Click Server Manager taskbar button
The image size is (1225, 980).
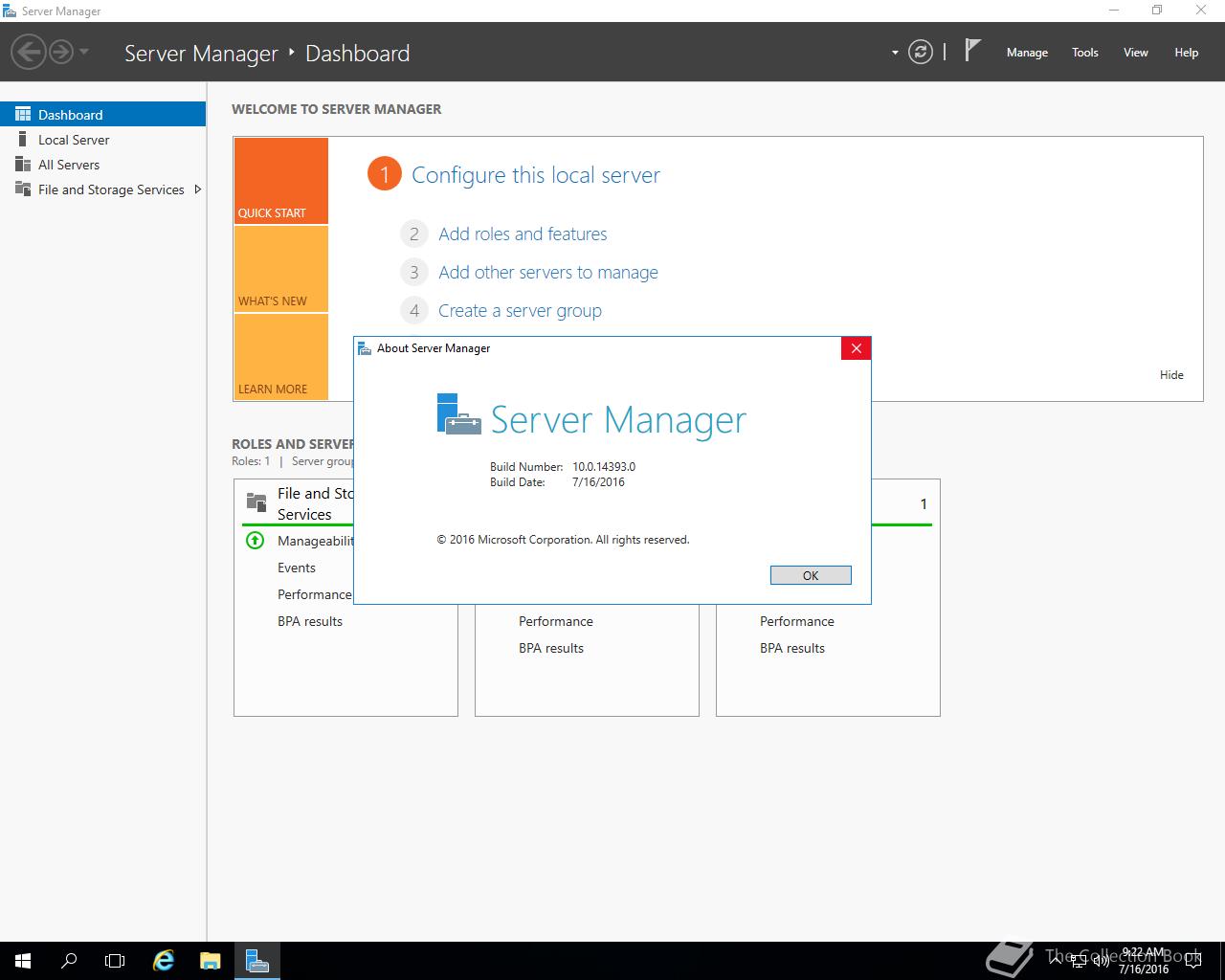257,961
